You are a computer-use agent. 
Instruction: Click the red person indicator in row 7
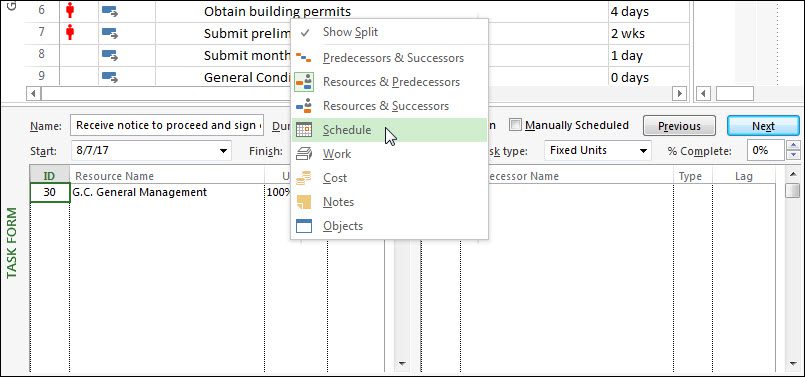[70, 33]
